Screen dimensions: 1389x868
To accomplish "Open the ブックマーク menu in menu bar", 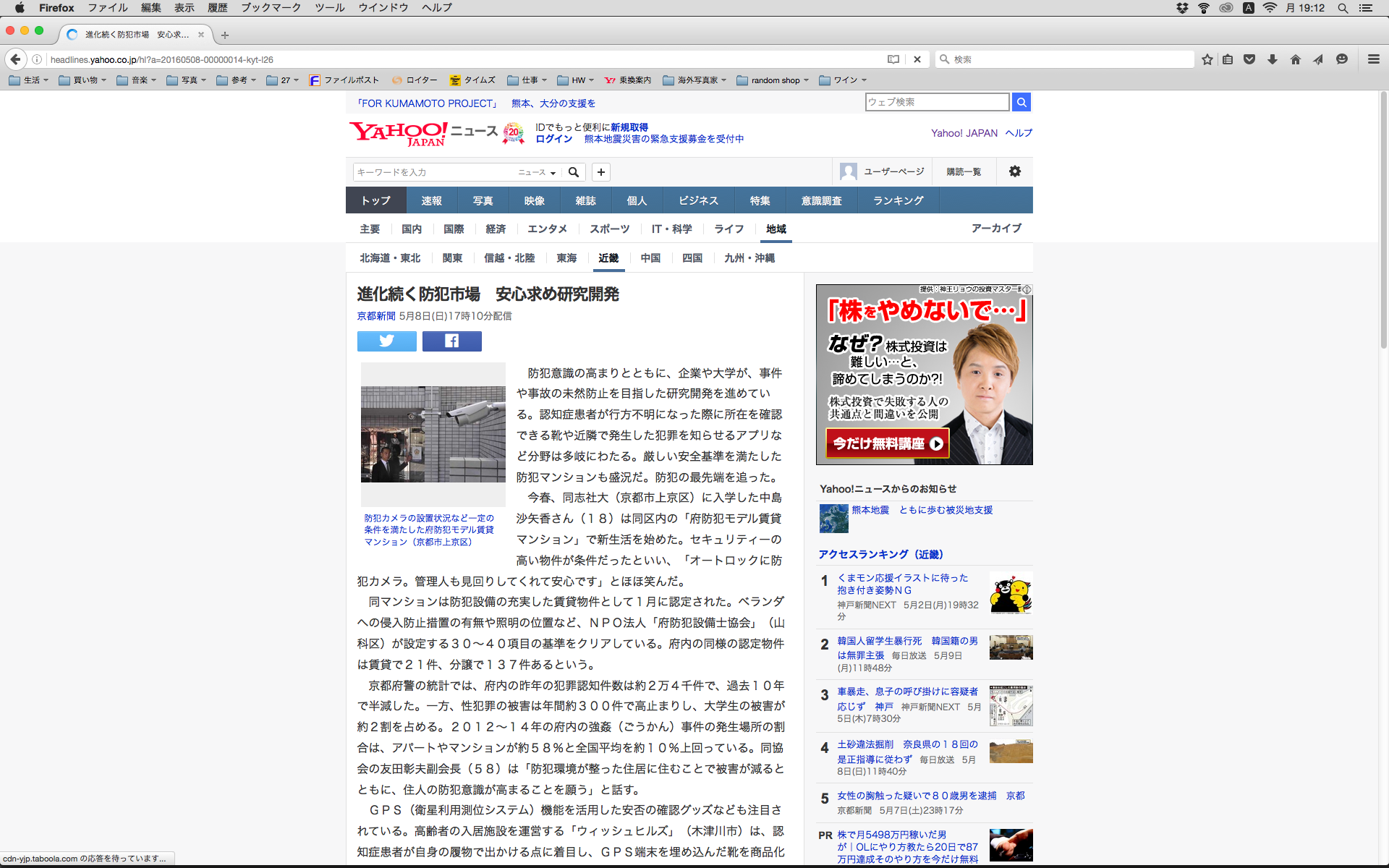I will (x=271, y=8).
